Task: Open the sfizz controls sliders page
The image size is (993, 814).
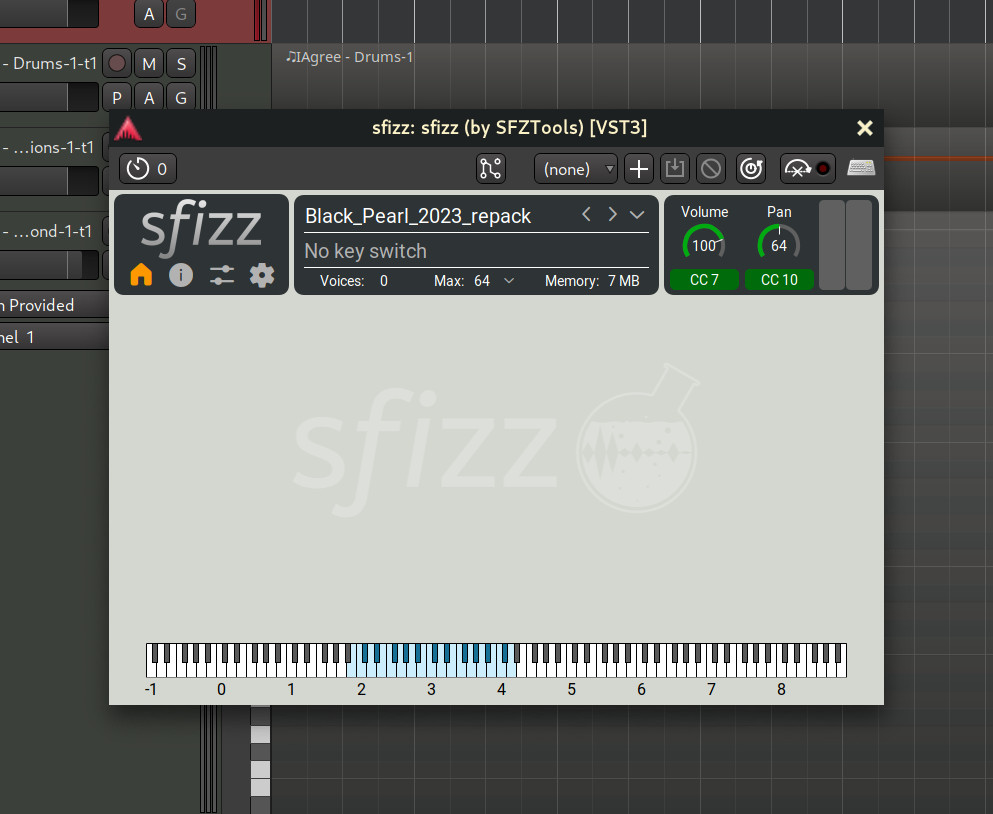Action: pos(222,275)
